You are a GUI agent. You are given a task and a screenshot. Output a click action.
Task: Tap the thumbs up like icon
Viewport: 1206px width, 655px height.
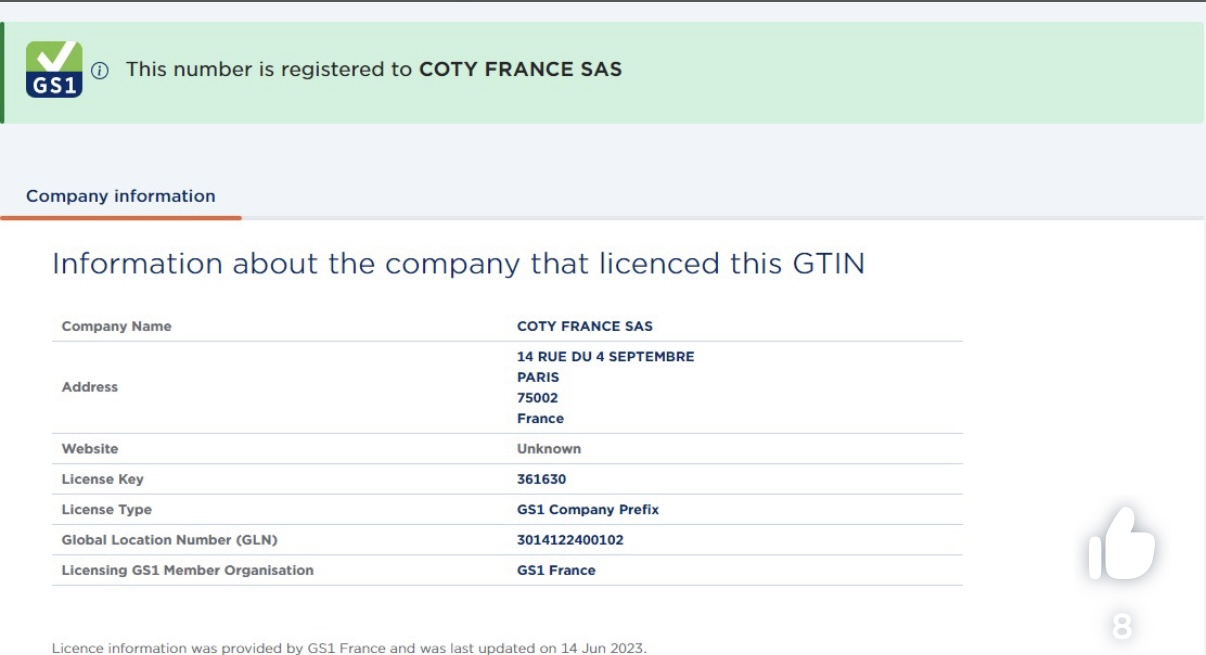(1121, 544)
